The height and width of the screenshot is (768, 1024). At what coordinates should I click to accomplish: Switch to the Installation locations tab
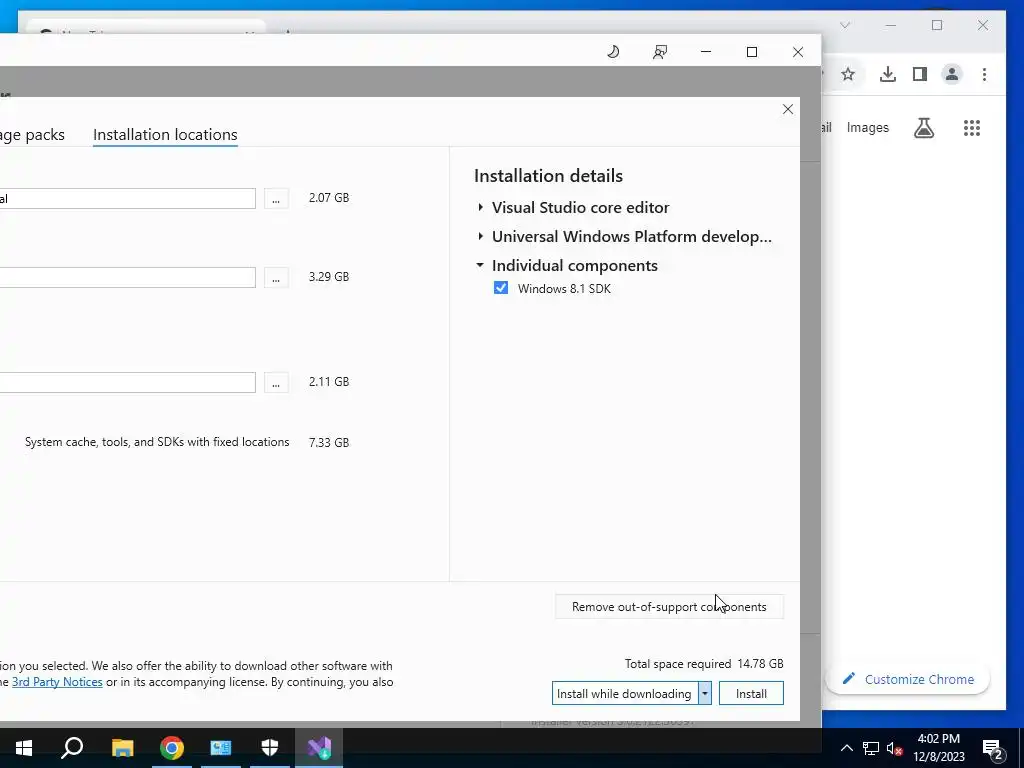point(165,135)
